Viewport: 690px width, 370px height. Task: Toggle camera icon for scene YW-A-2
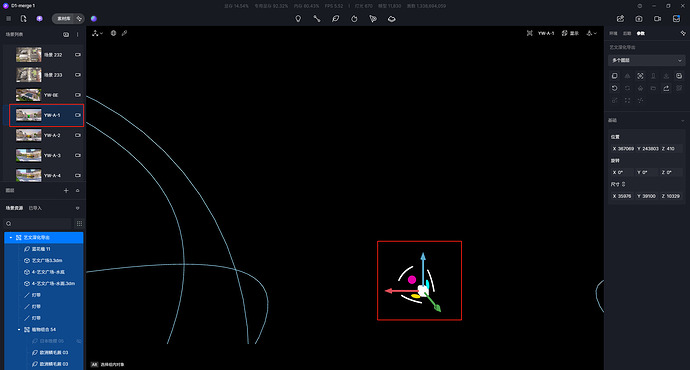[x=77, y=135]
